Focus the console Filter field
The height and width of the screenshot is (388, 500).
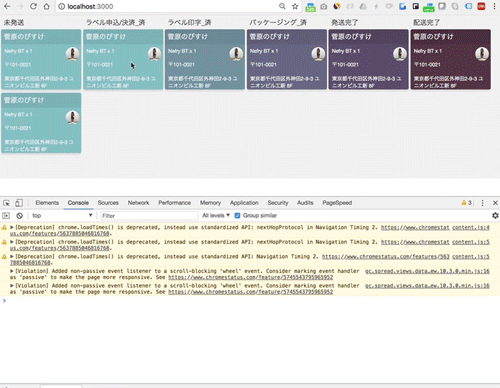(149, 216)
